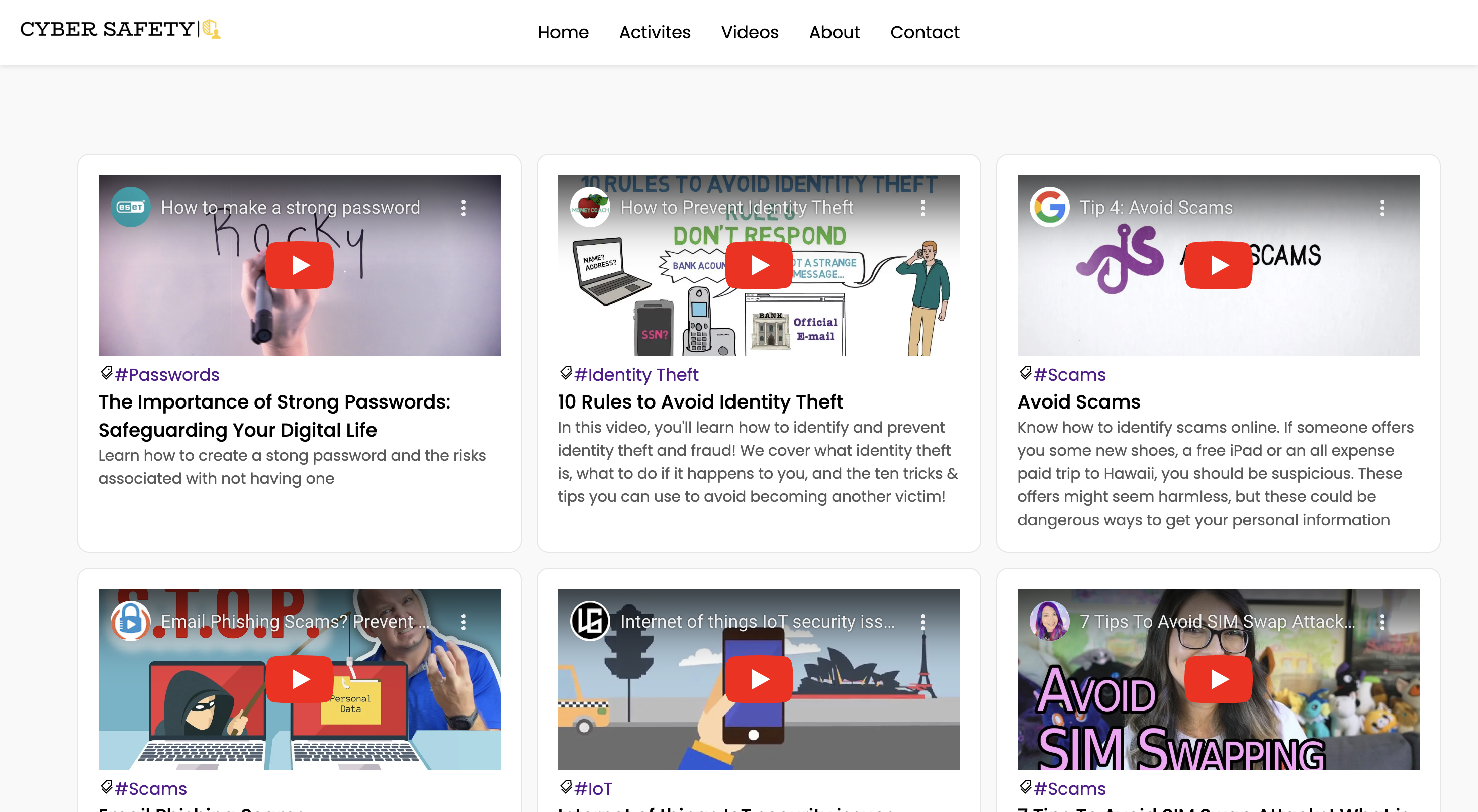Play the Tip 4 Avoid Scams video

point(1218,265)
